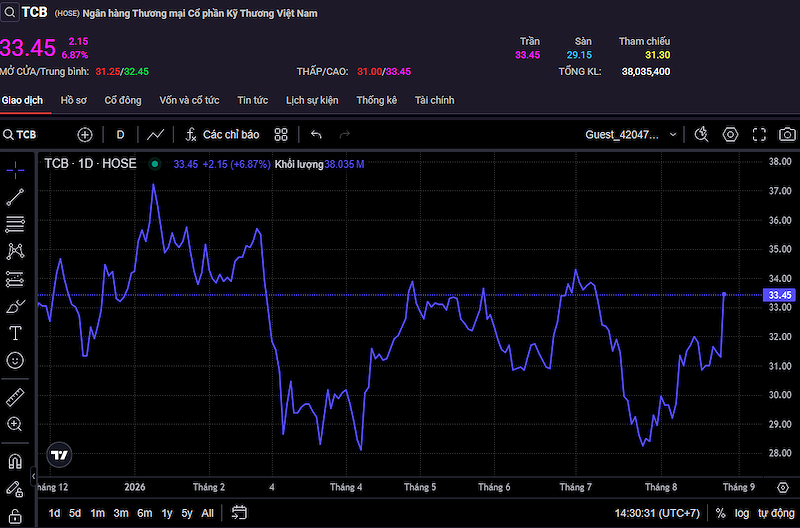The image size is (800, 528).
Task: Toggle percent scale
Action: [x=720, y=513]
